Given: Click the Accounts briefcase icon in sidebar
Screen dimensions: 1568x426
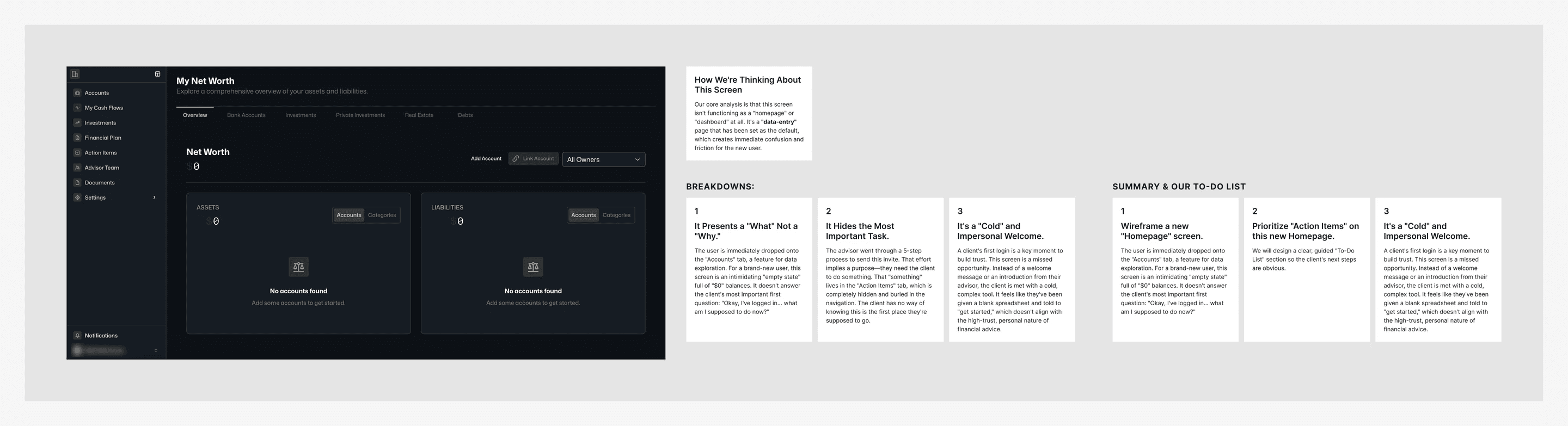Looking at the screenshot, I should click(x=77, y=93).
